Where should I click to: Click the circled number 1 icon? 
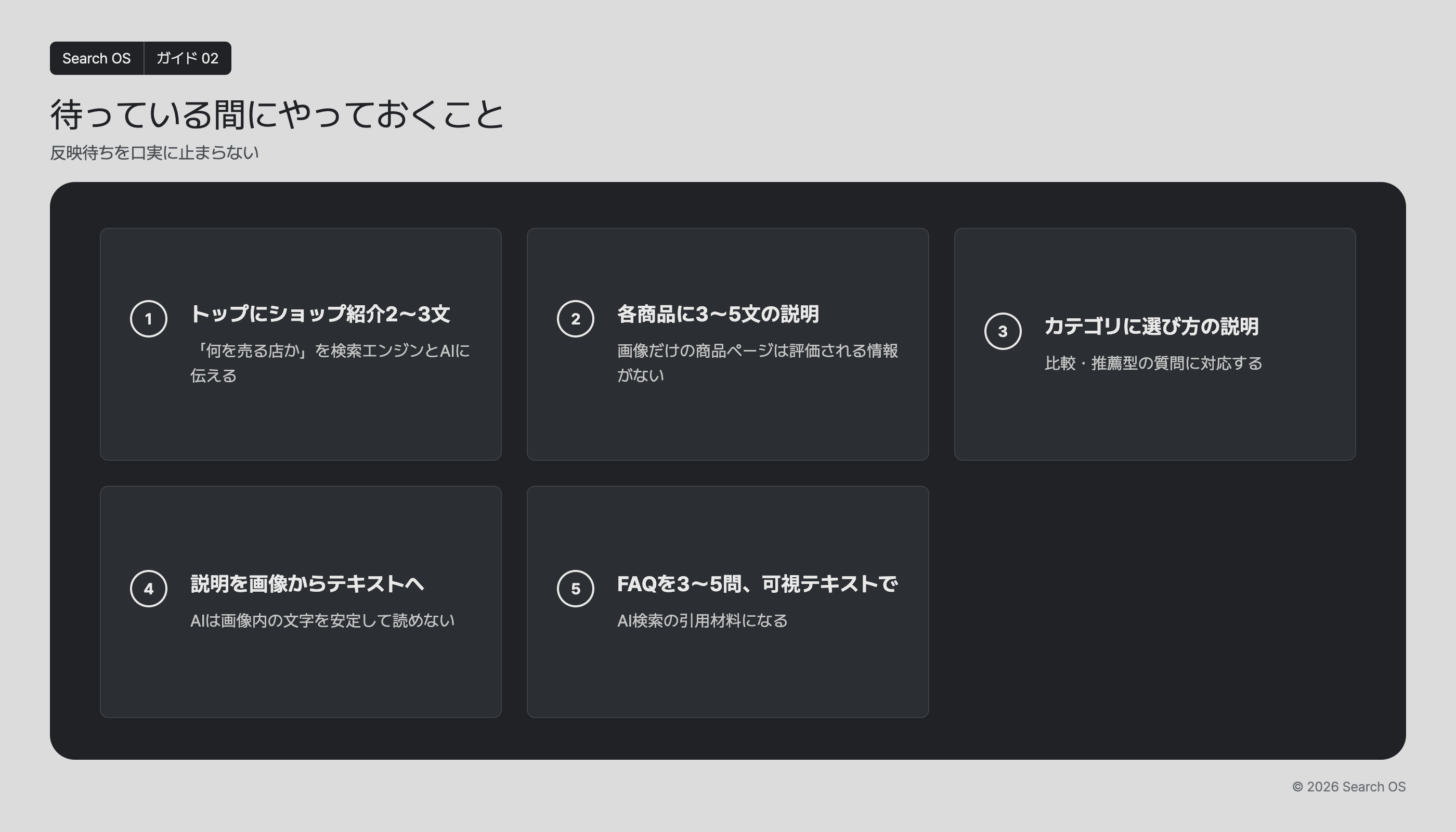point(149,319)
